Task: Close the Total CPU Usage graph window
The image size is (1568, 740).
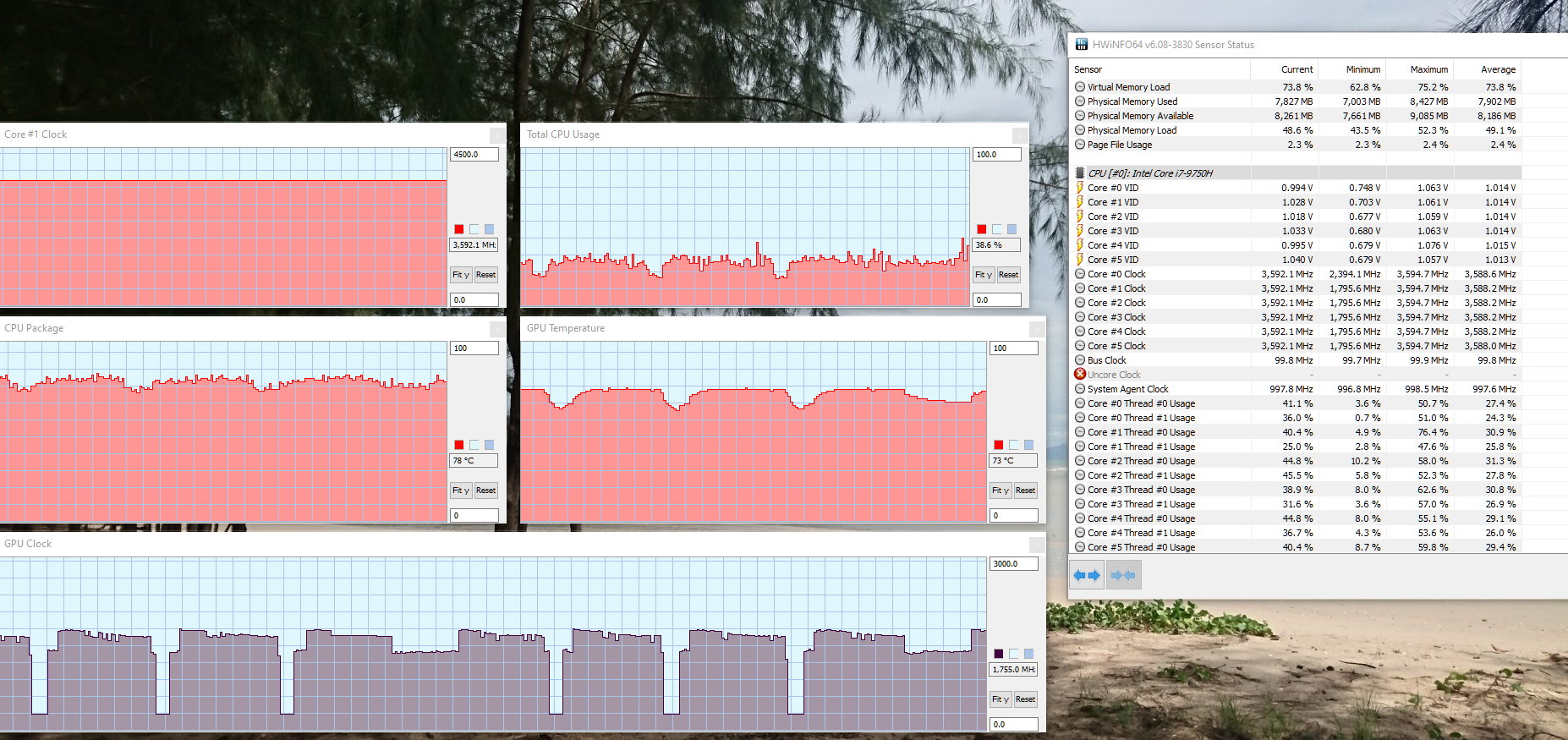Action: [1020, 135]
